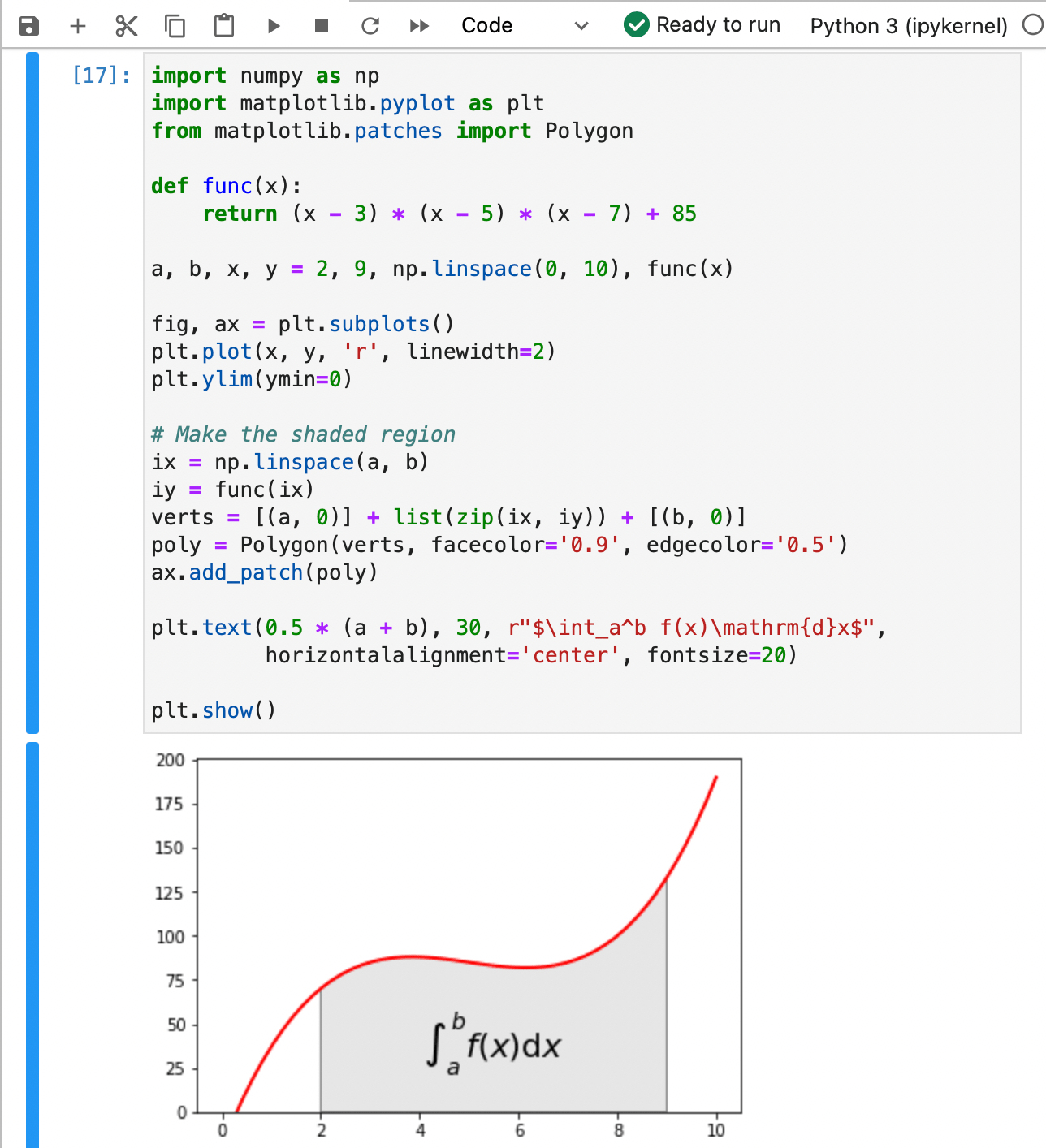Image resolution: width=1046 pixels, height=1148 pixels.
Task: Copy the selected cell
Action: tap(175, 25)
